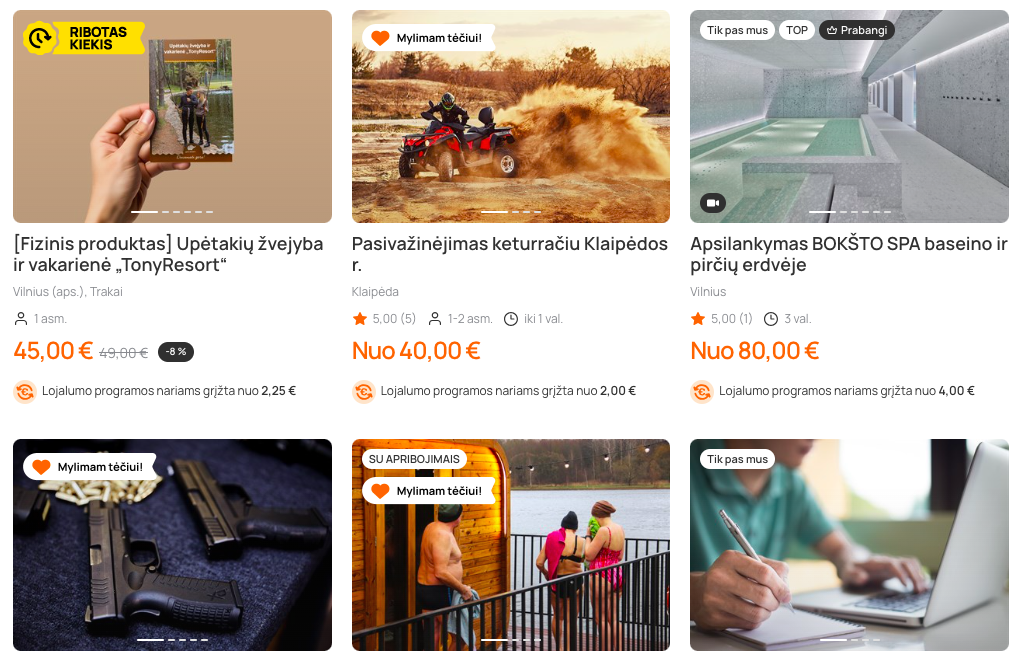Click the -8 % discount badge
This screenshot has width=1027, height=660.
176,352
